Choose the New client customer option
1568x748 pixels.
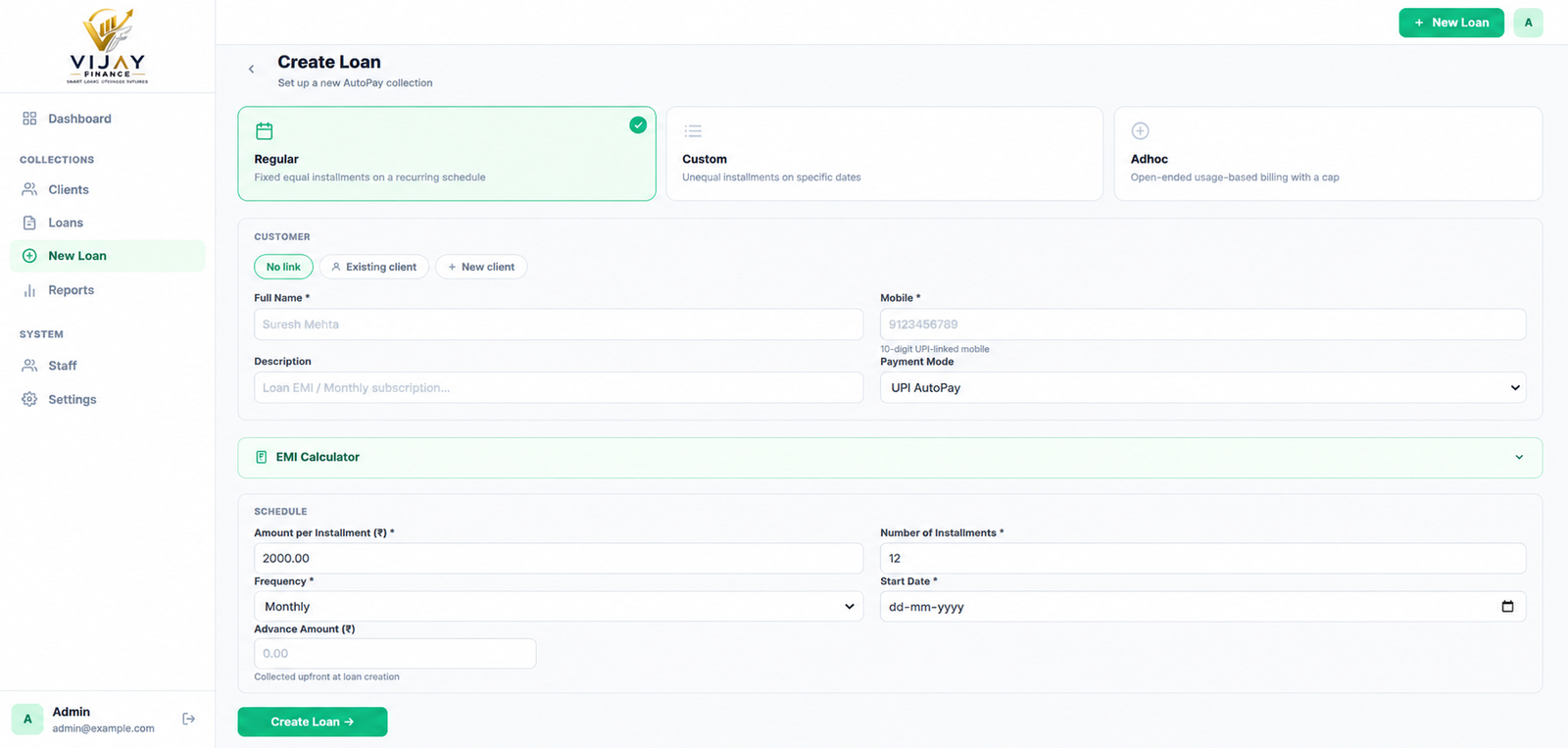pos(481,267)
